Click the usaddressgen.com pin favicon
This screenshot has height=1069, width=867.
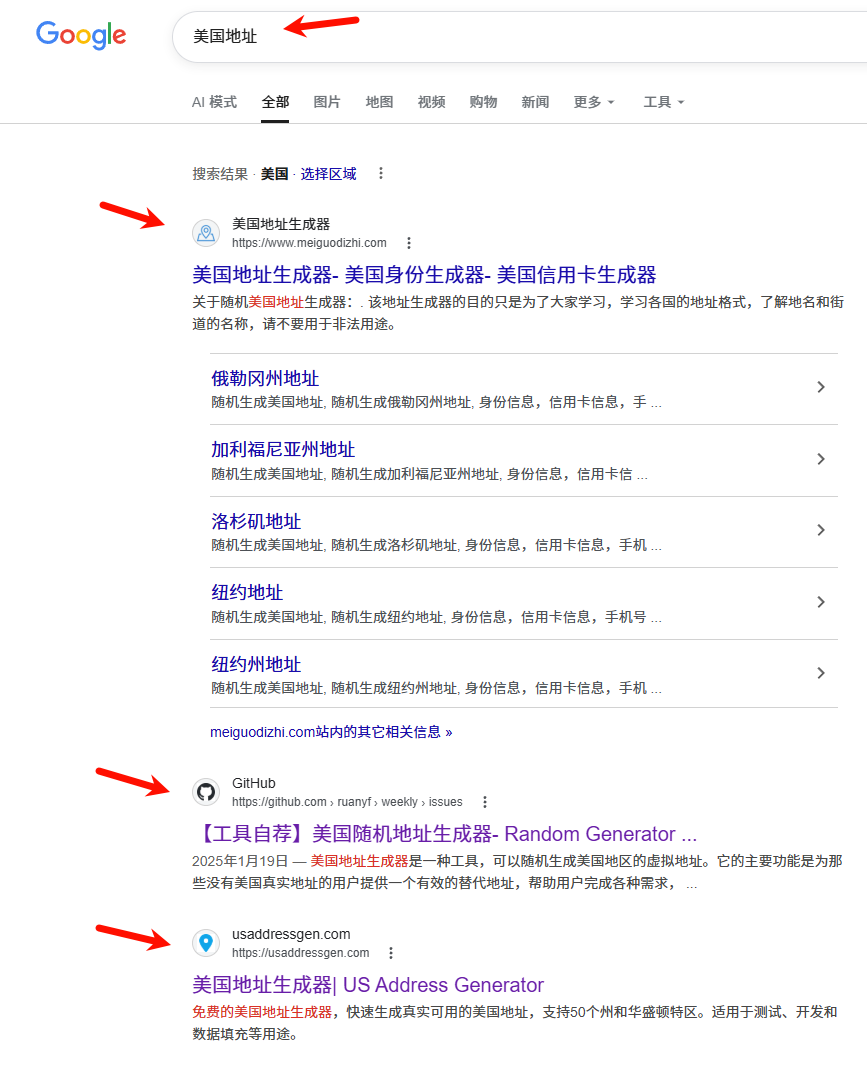click(x=206, y=943)
